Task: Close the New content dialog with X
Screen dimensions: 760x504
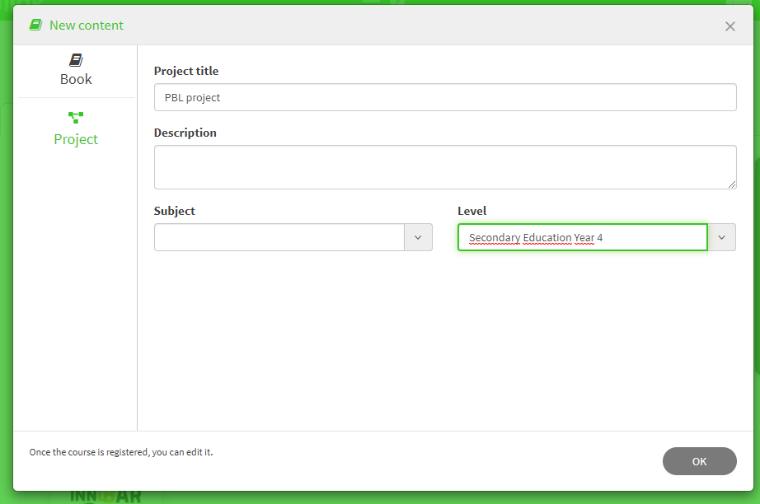Action: (x=730, y=26)
